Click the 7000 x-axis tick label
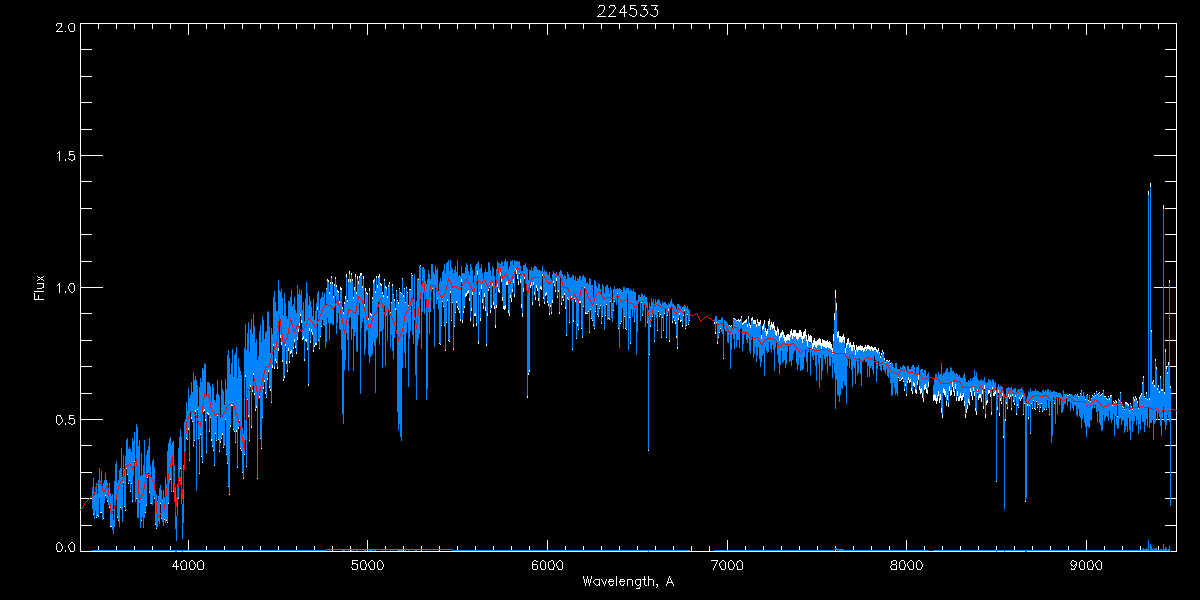The width and height of the screenshot is (1200, 600). click(727, 565)
